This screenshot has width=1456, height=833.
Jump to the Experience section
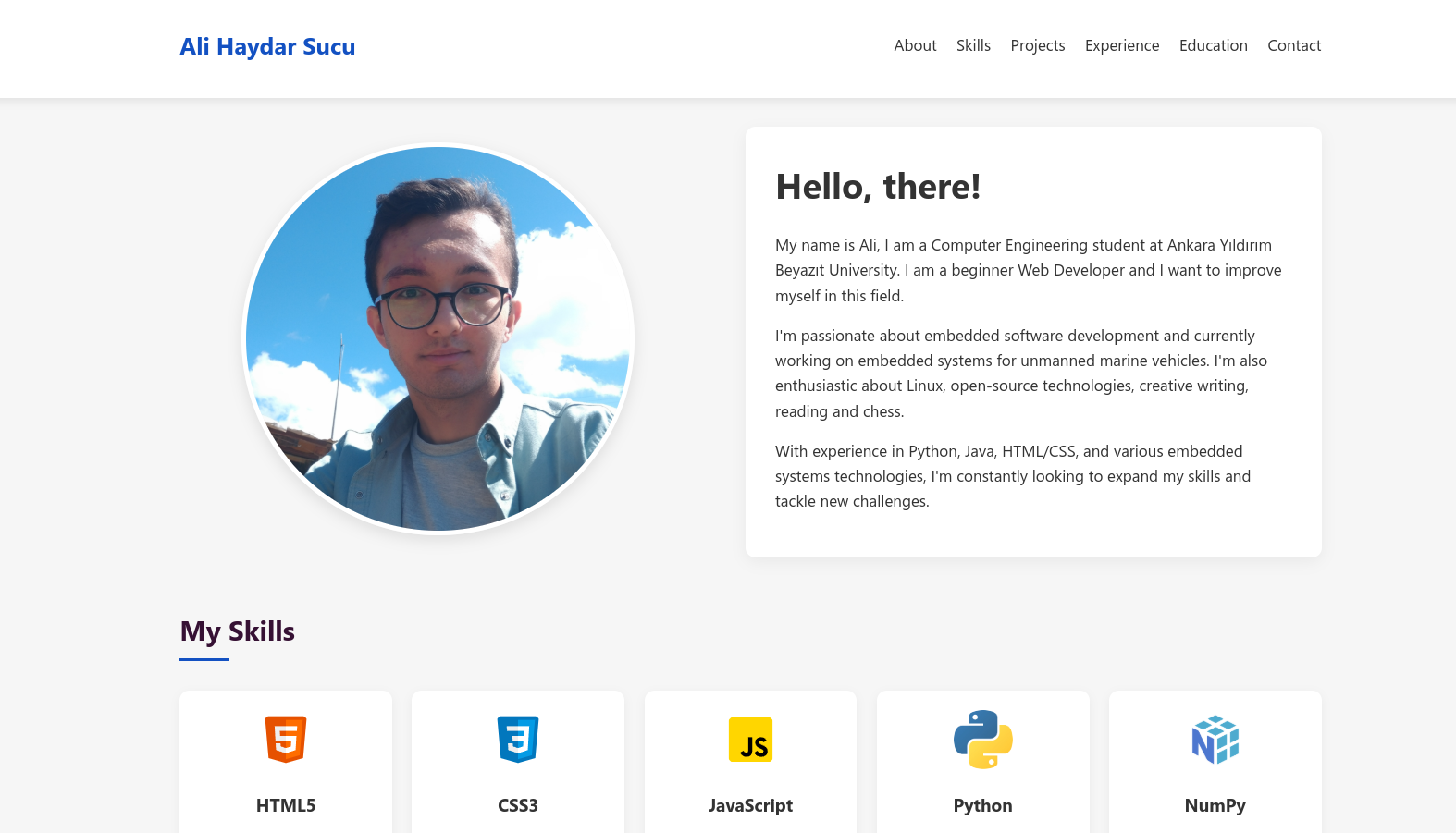pyautogui.click(x=1122, y=45)
